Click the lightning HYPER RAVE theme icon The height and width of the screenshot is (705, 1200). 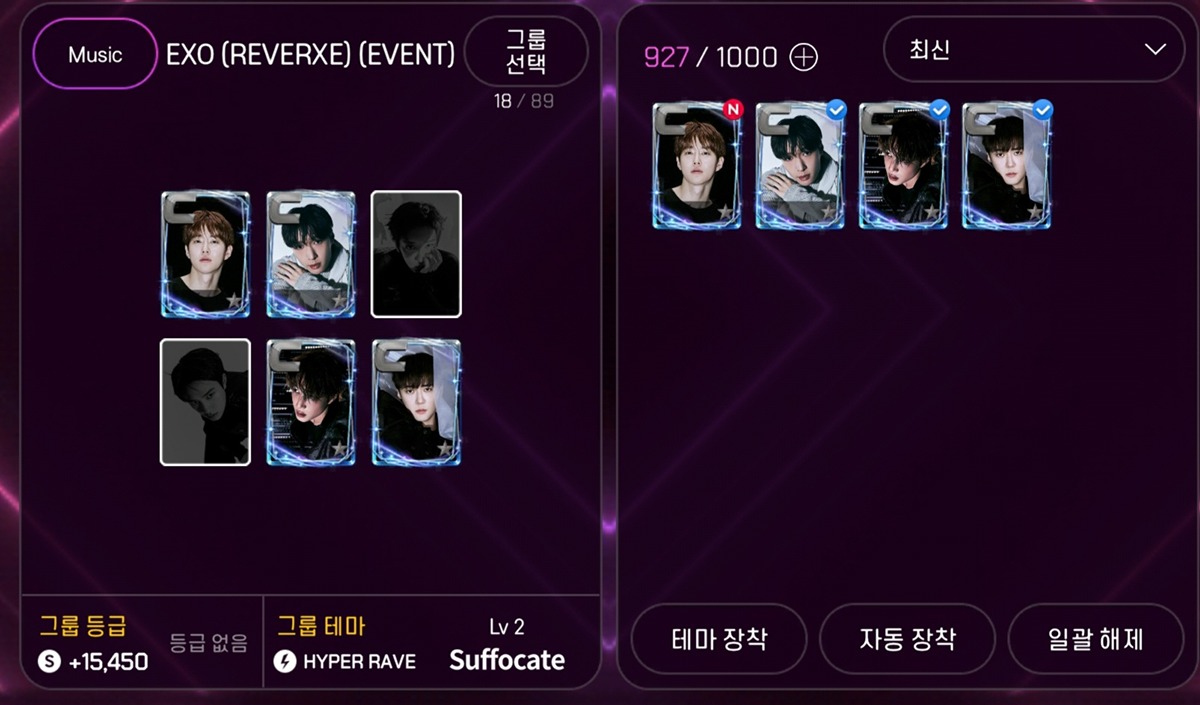tap(285, 661)
